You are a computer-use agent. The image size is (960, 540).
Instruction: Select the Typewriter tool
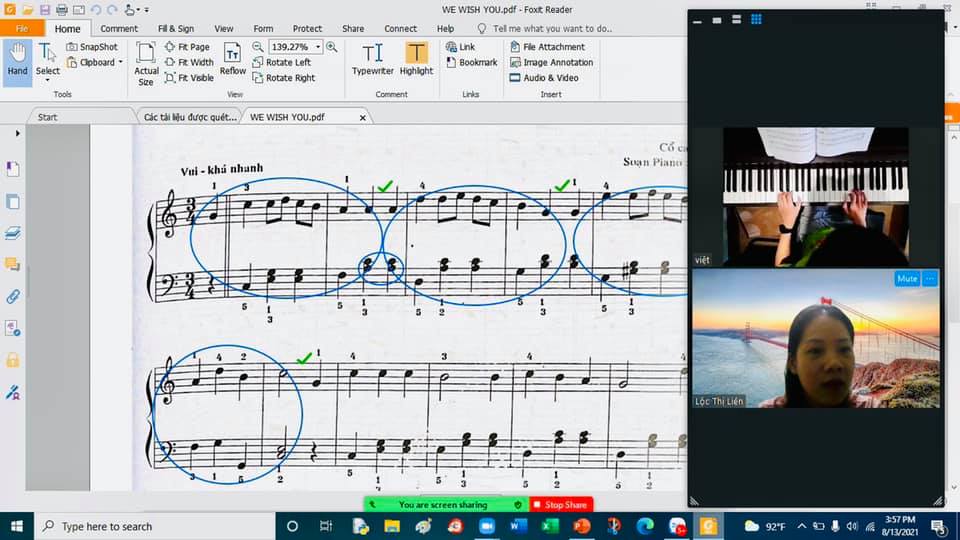pos(372,59)
